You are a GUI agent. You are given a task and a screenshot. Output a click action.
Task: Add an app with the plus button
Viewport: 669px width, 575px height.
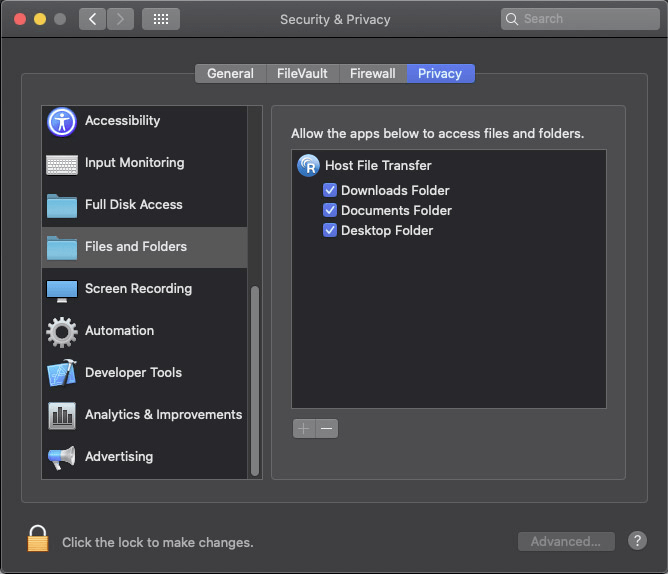(x=304, y=428)
